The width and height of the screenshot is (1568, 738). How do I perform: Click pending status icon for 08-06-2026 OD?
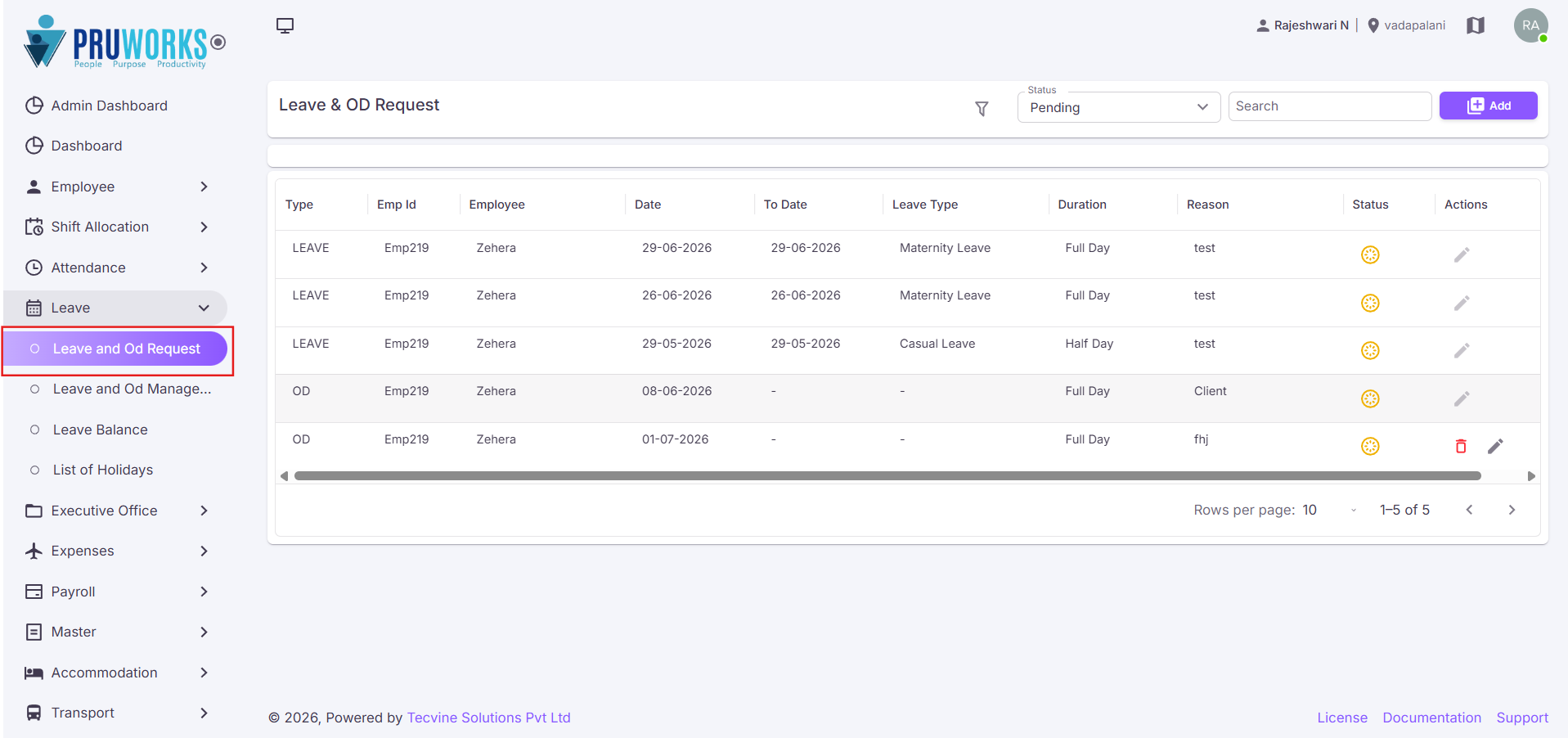point(1370,398)
